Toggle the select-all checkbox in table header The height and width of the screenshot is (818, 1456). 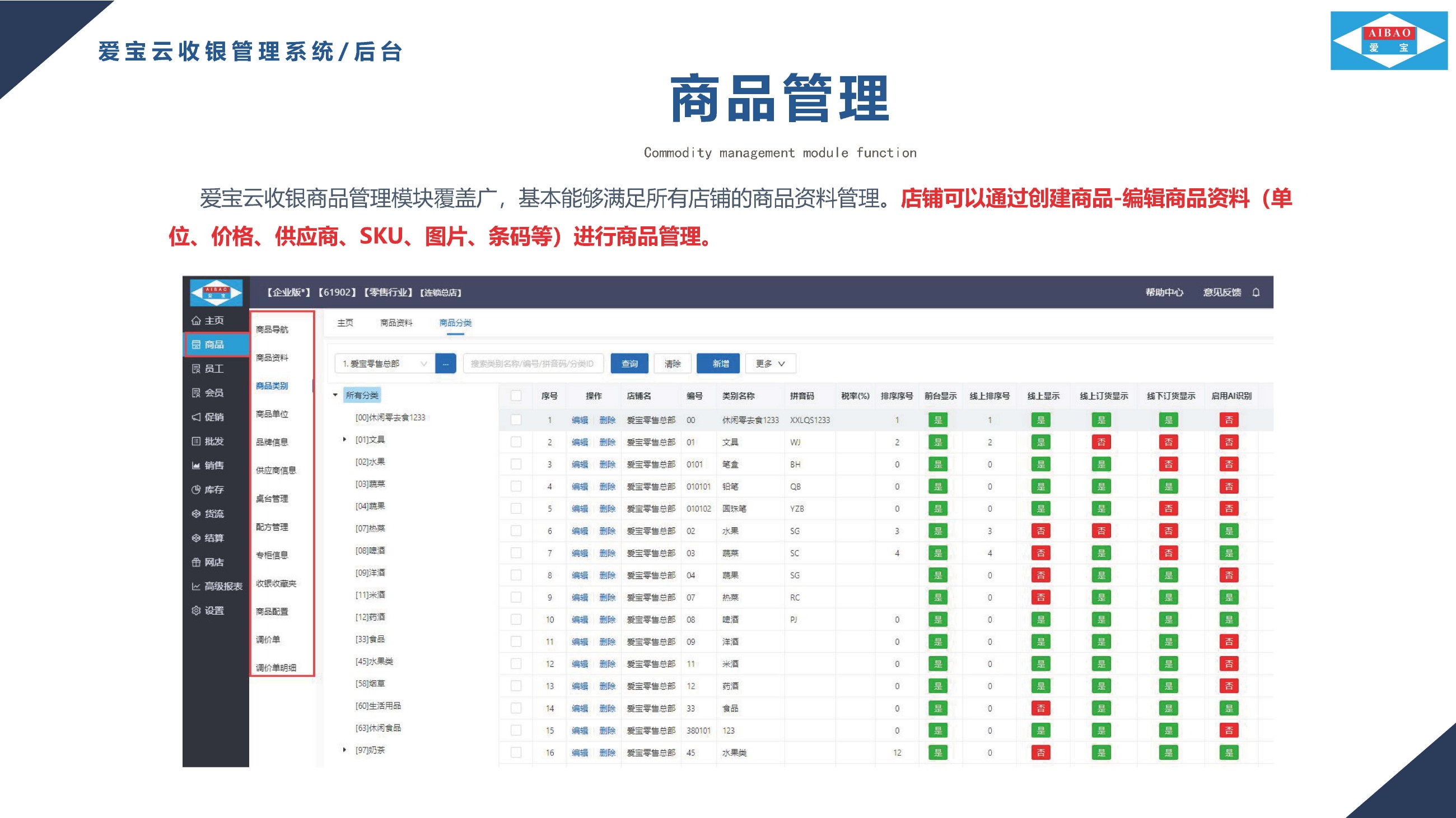click(515, 396)
